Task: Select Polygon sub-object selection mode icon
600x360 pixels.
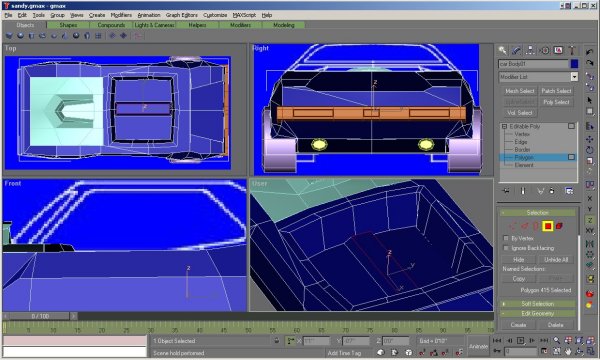Action: click(x=548, y=226)
